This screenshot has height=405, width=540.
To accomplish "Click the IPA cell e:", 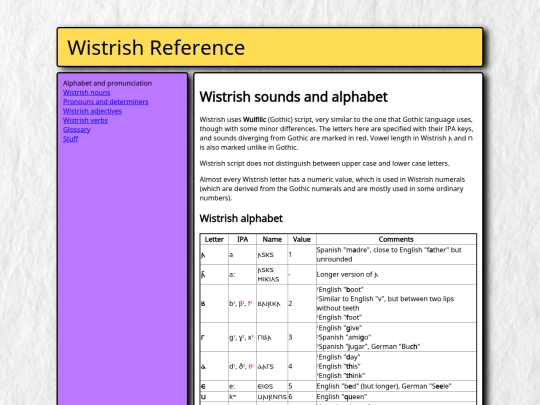I will click(x=242, y=386).
